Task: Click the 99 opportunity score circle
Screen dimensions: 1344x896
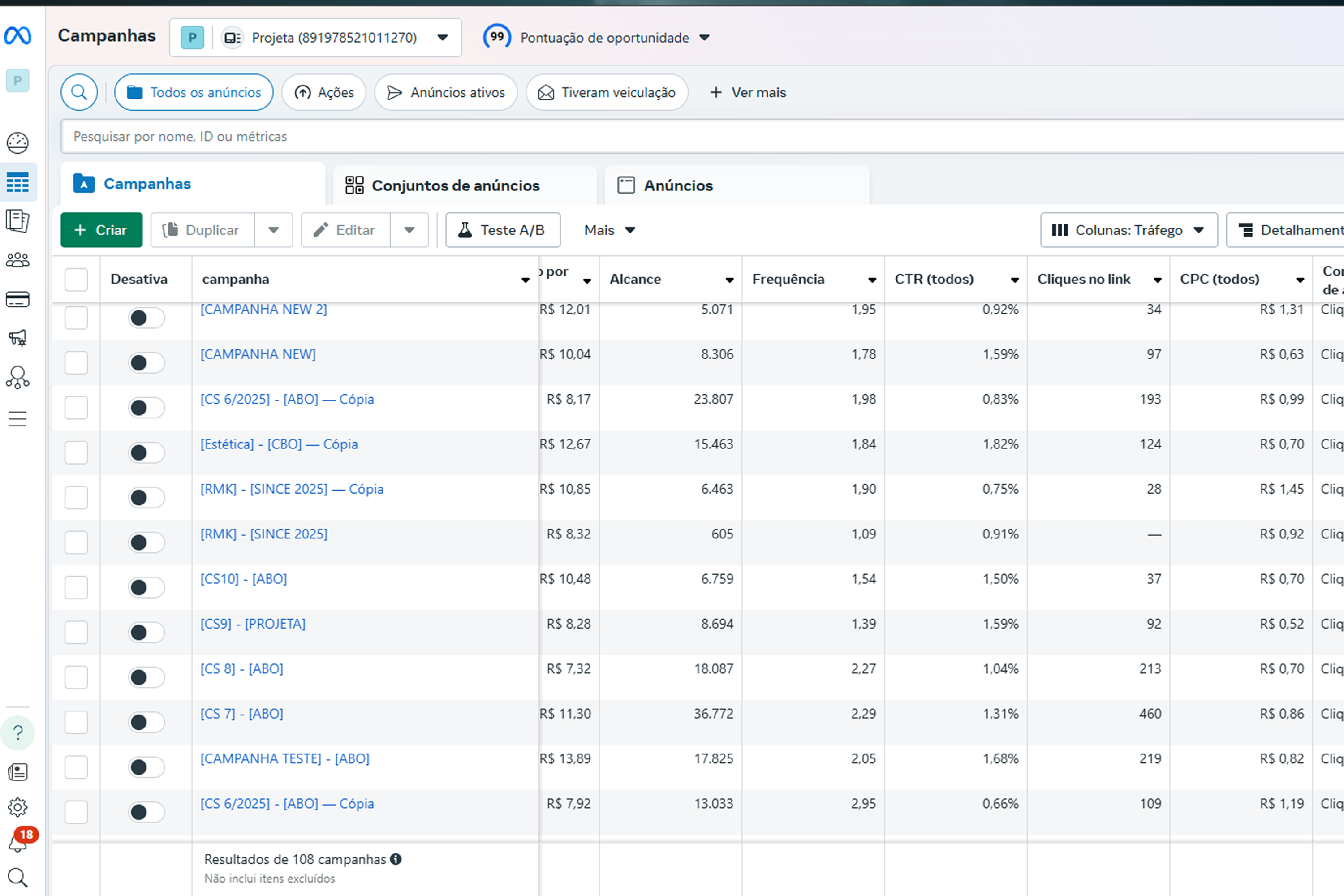Action: click(x=497, y=37)
